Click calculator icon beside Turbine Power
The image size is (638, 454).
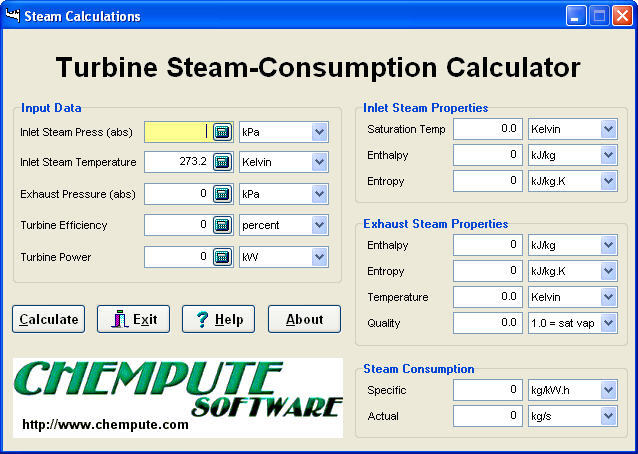pos(222,258)
